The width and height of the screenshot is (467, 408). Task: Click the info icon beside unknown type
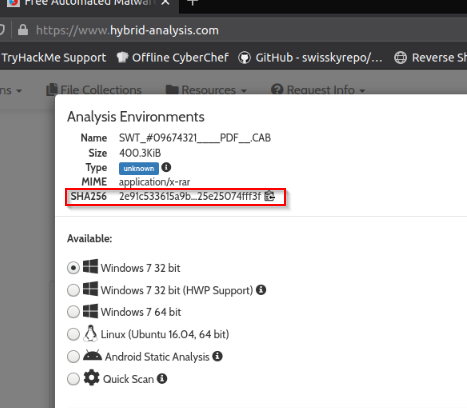[166, 167]
